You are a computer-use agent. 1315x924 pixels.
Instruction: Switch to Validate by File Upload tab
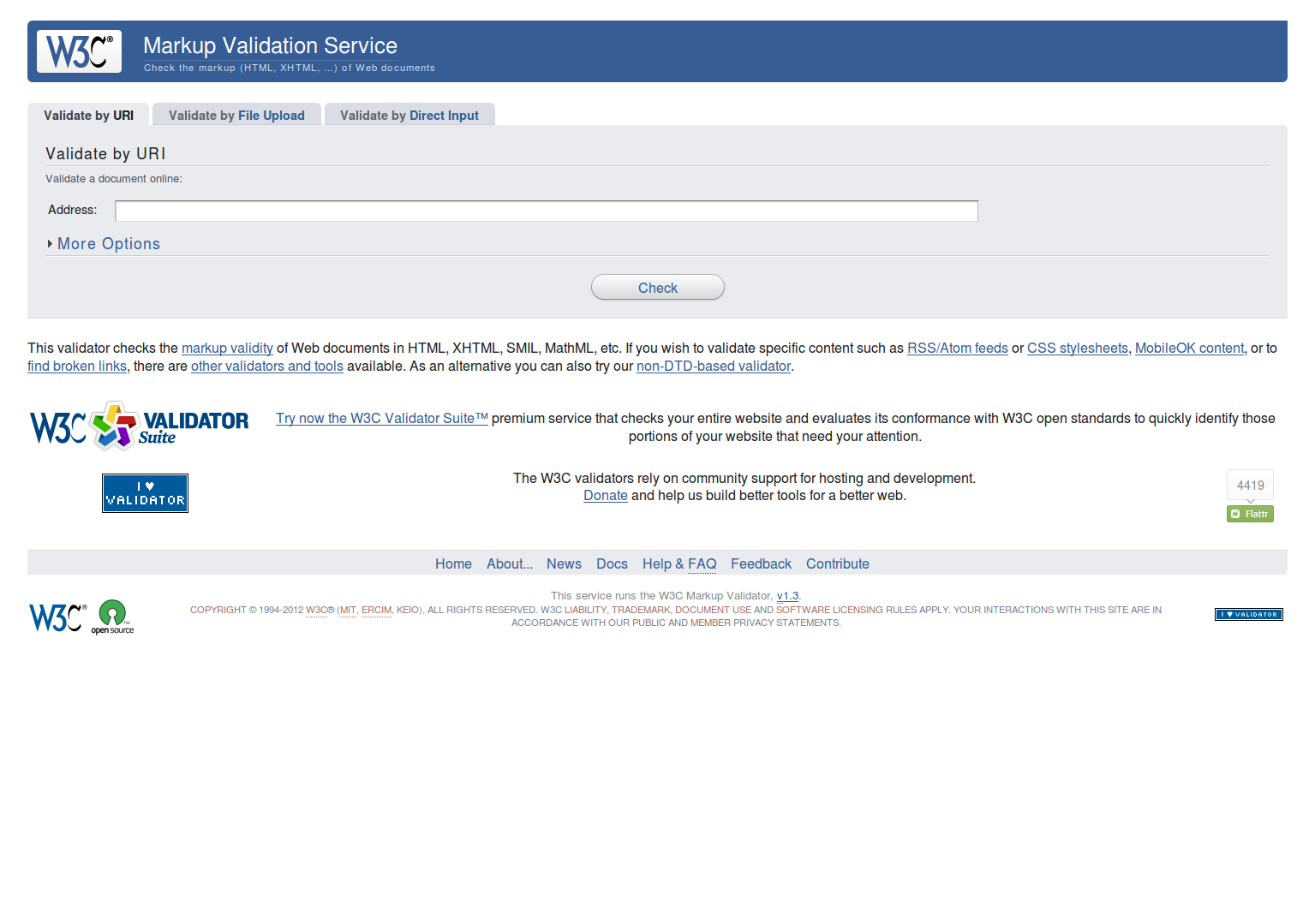coord(236,116)
